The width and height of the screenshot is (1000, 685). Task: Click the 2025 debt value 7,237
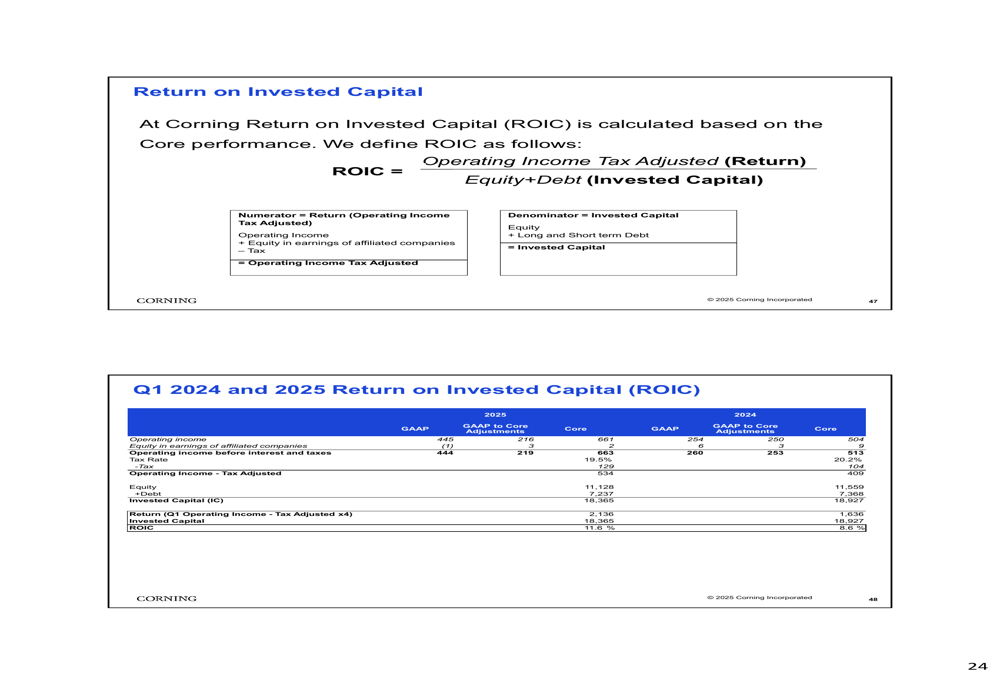click(601, 494)
